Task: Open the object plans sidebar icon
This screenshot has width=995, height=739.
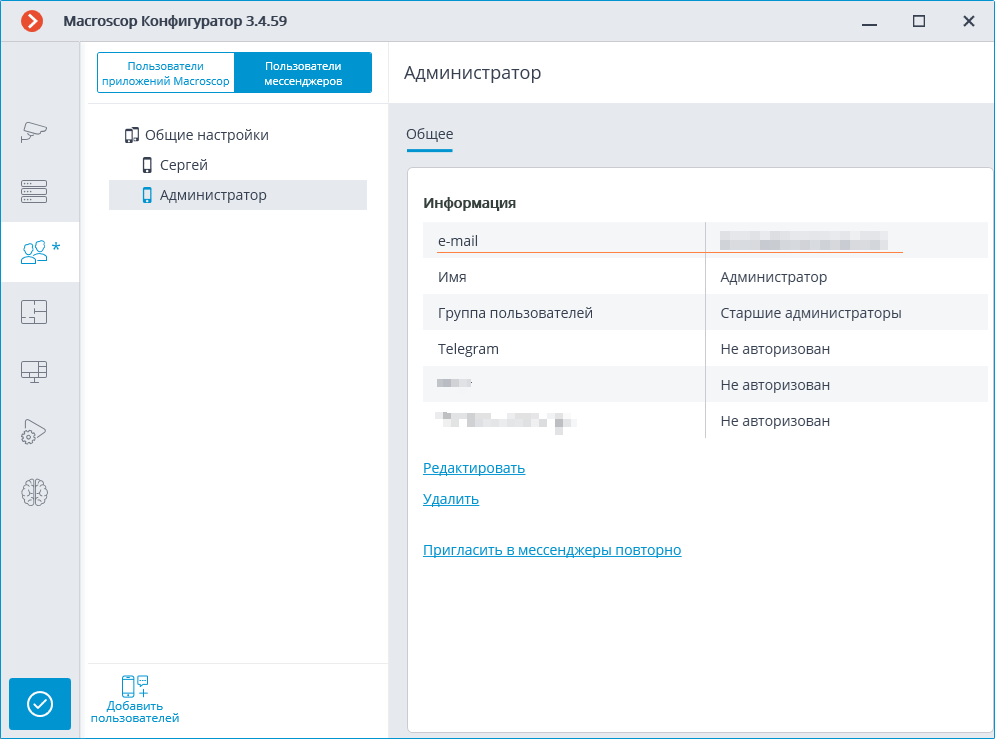Action: coord(35,312)
